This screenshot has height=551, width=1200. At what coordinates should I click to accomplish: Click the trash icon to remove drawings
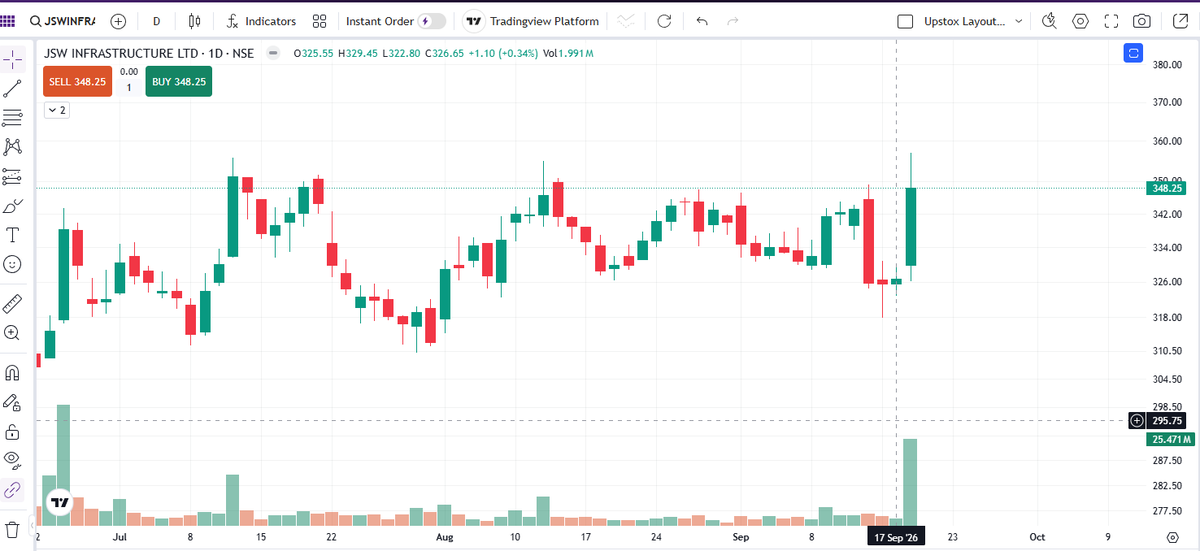point(12,528)
